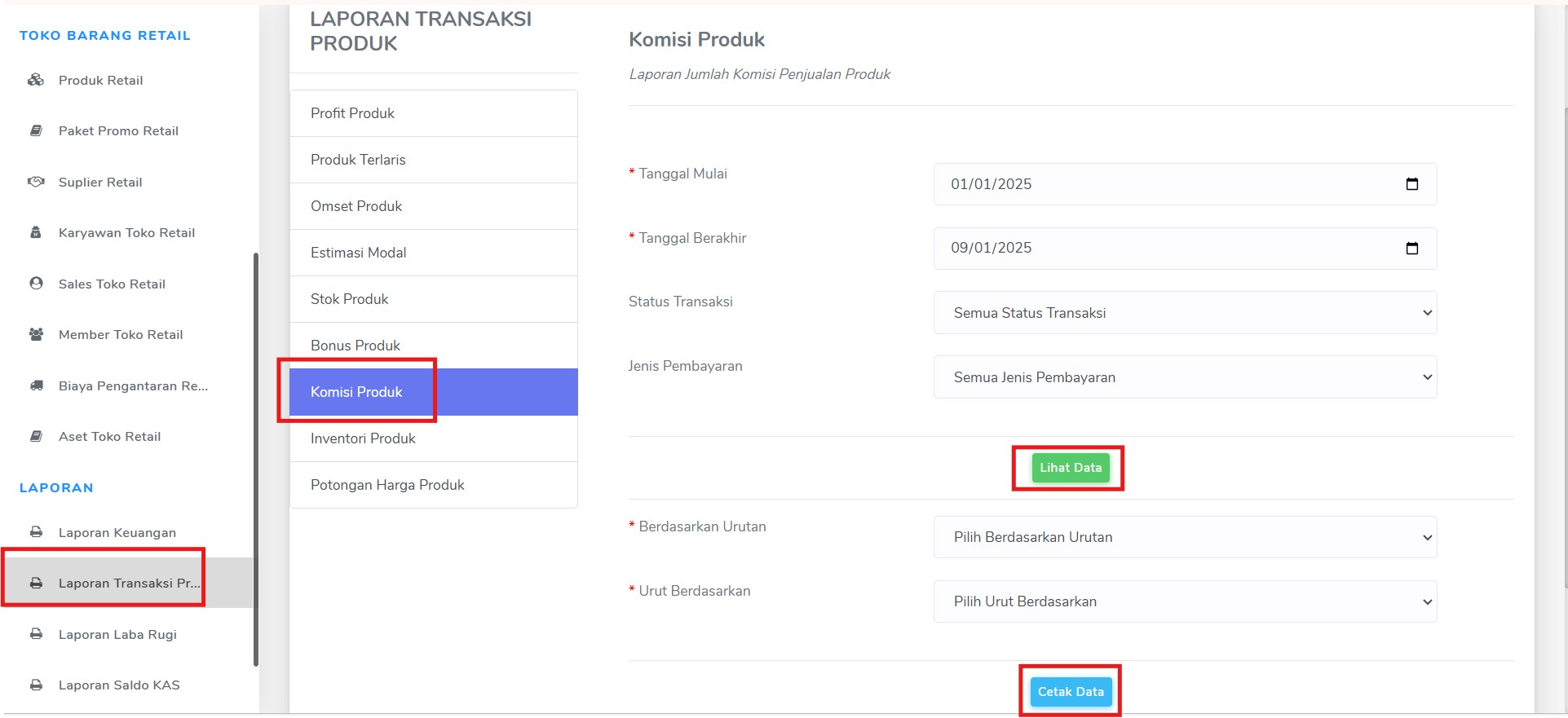Open the Berdasarkan Urutan dropdown
Viewport: 1568px width, 718px height.
point(1185,537)
